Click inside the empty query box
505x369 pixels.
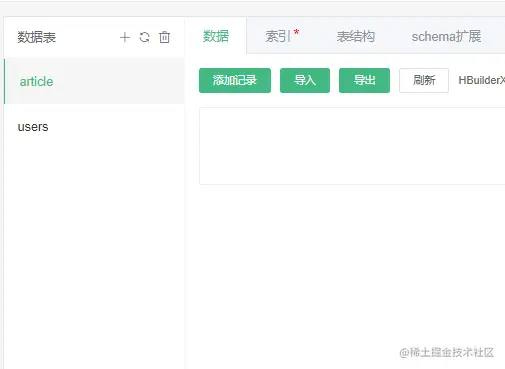pos(352,146)
